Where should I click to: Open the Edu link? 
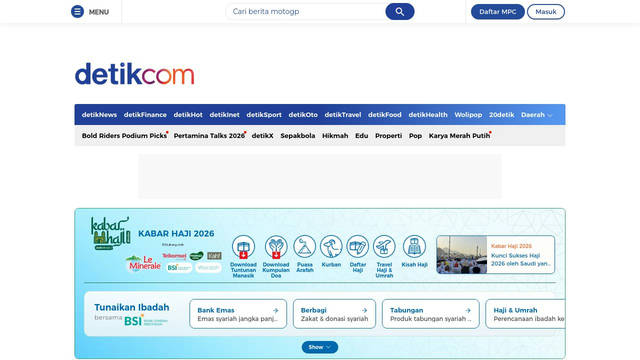coord(362,136)
